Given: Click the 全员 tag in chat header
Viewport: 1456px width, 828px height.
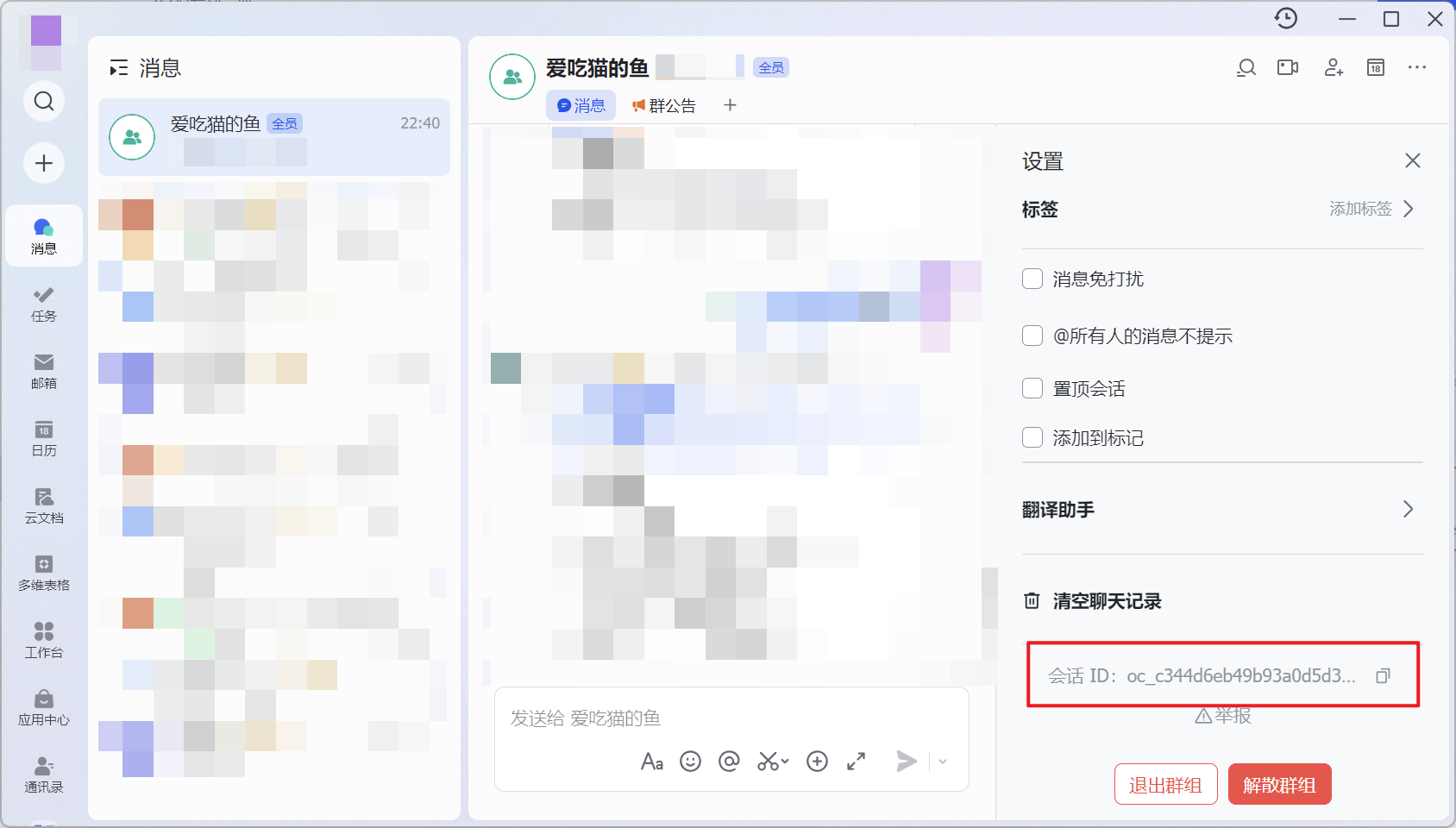Looking at the screenshot, I should (771, 67).
